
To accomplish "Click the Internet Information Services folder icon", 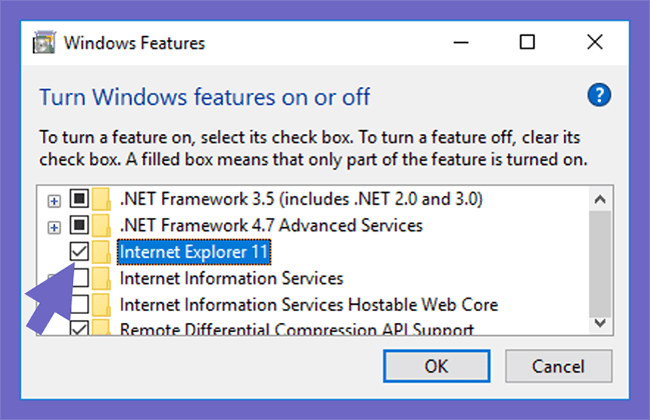I will tap(101, 278).
